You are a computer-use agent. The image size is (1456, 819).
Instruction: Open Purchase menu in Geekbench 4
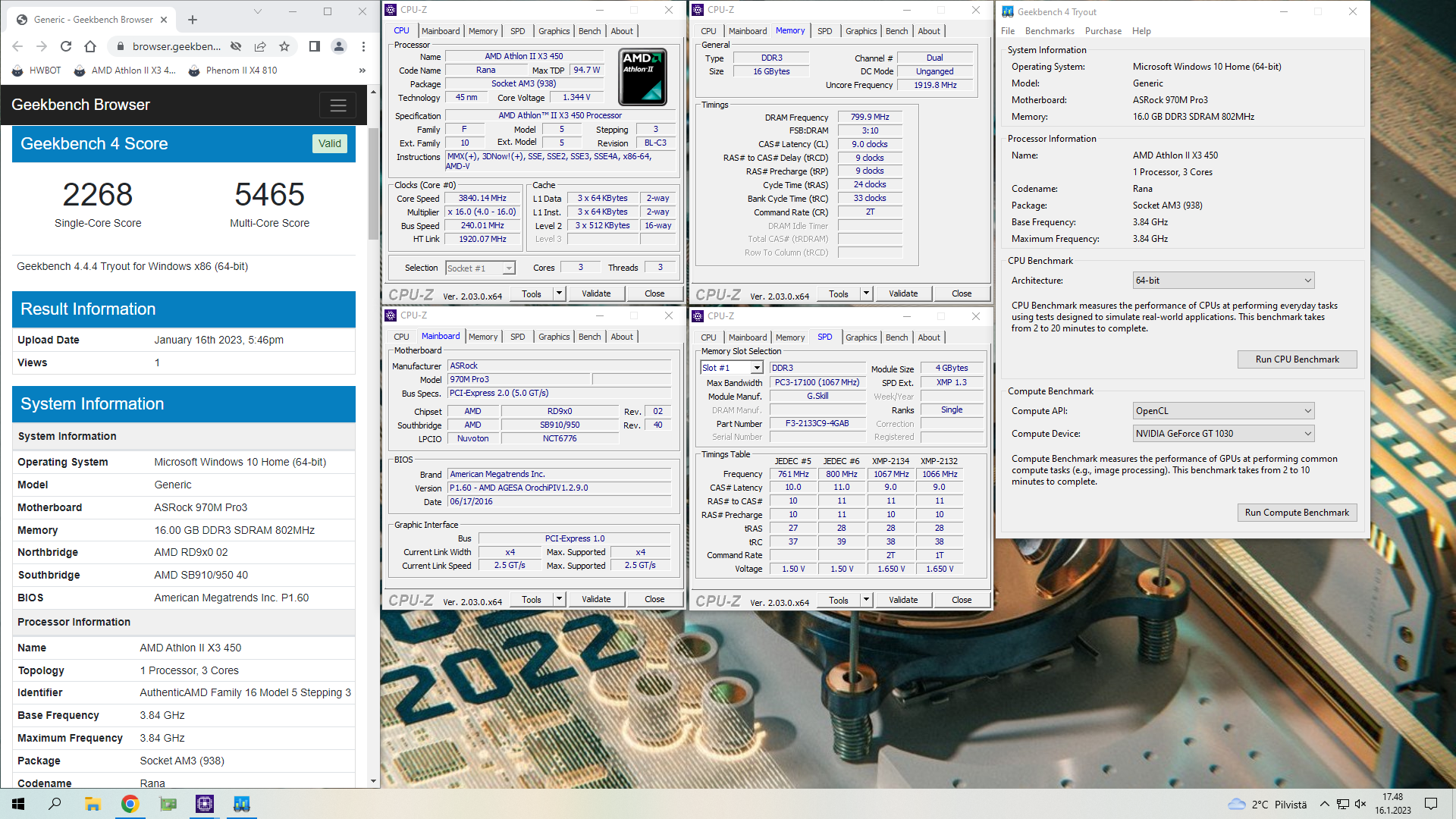point(1103,31)
